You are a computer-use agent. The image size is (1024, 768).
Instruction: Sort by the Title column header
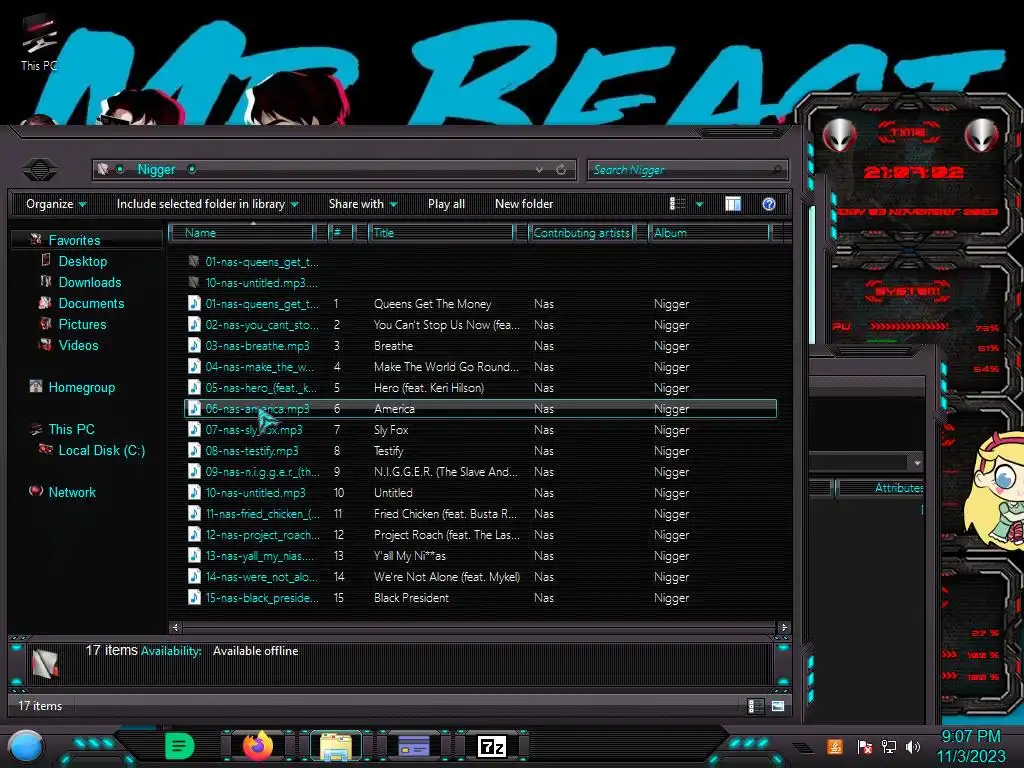click(x=441, y=232)
